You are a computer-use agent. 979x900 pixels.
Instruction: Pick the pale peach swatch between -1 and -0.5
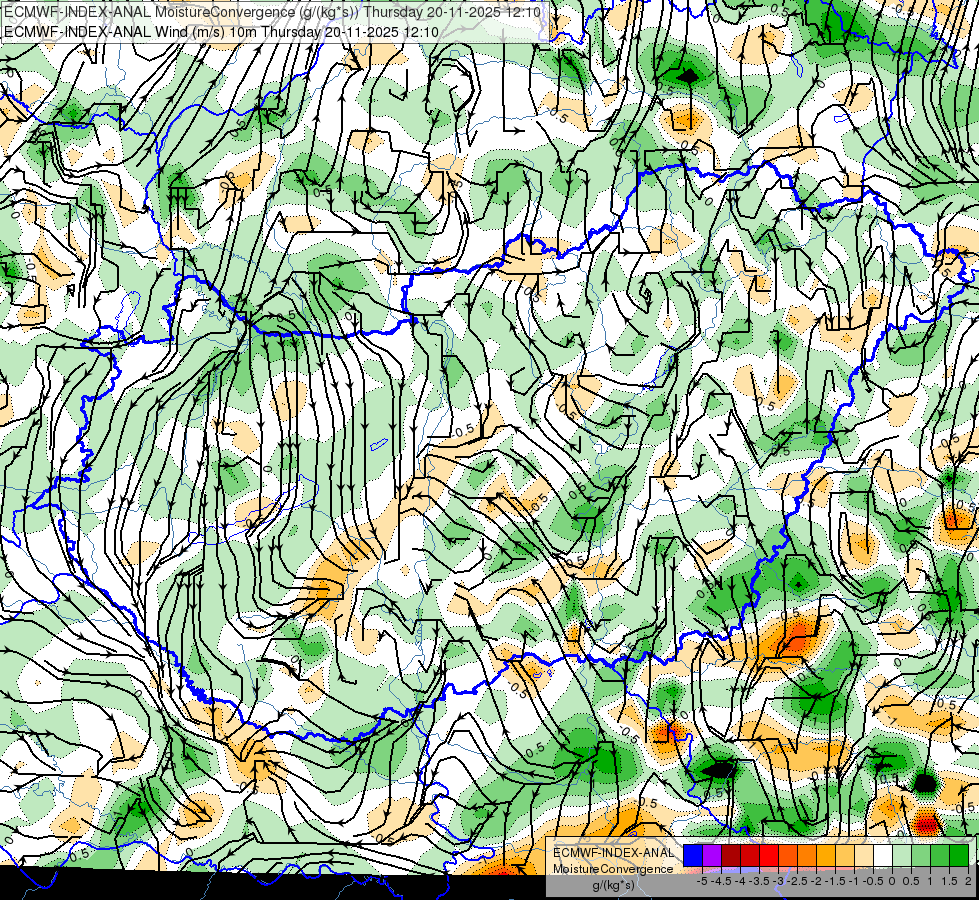(x=864, y=856)
